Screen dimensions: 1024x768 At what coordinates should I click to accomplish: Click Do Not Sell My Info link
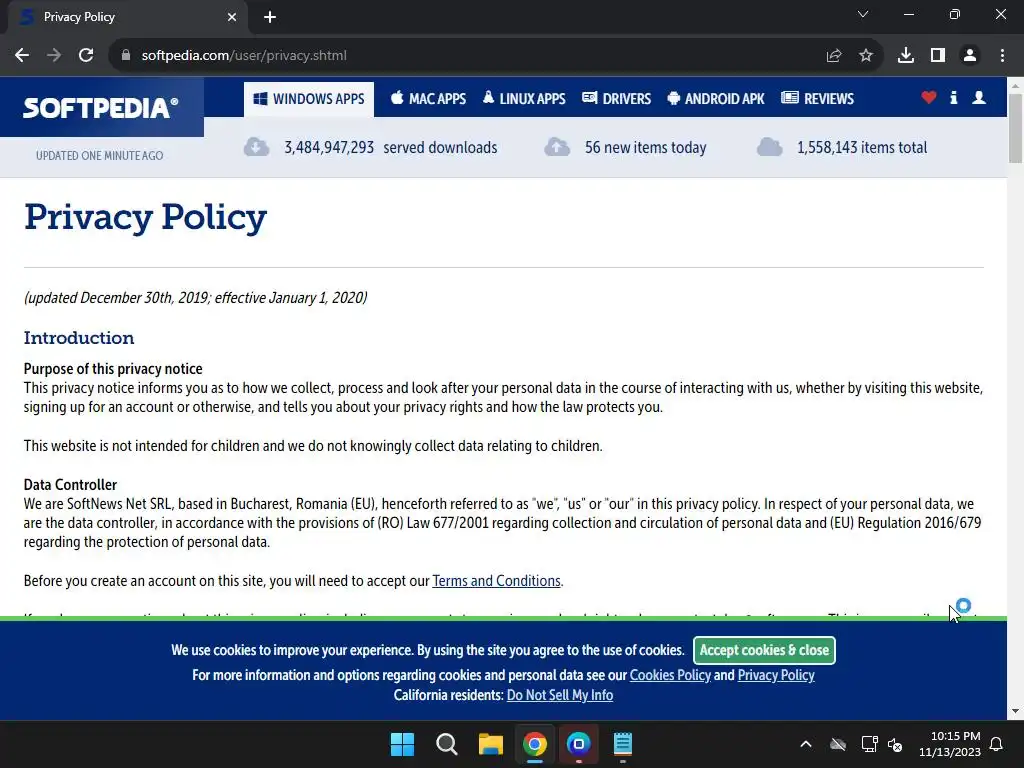click(560, 695)
